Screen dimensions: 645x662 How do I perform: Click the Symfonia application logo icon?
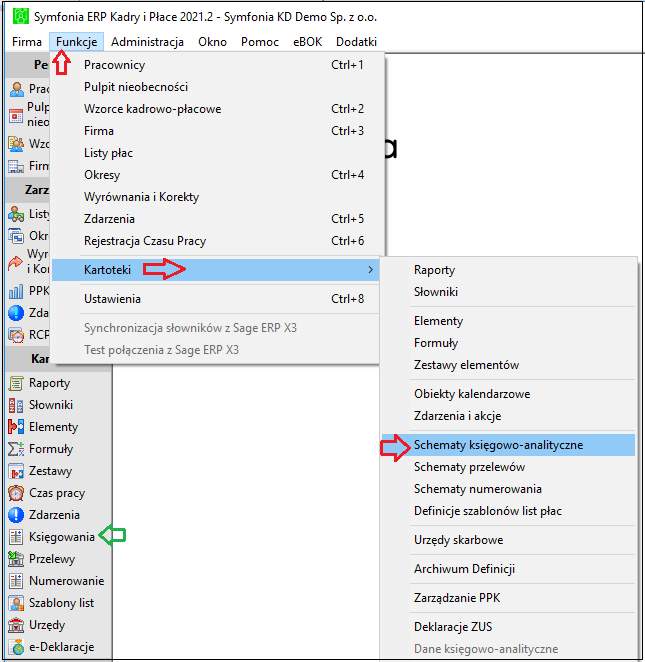[21, 16]
